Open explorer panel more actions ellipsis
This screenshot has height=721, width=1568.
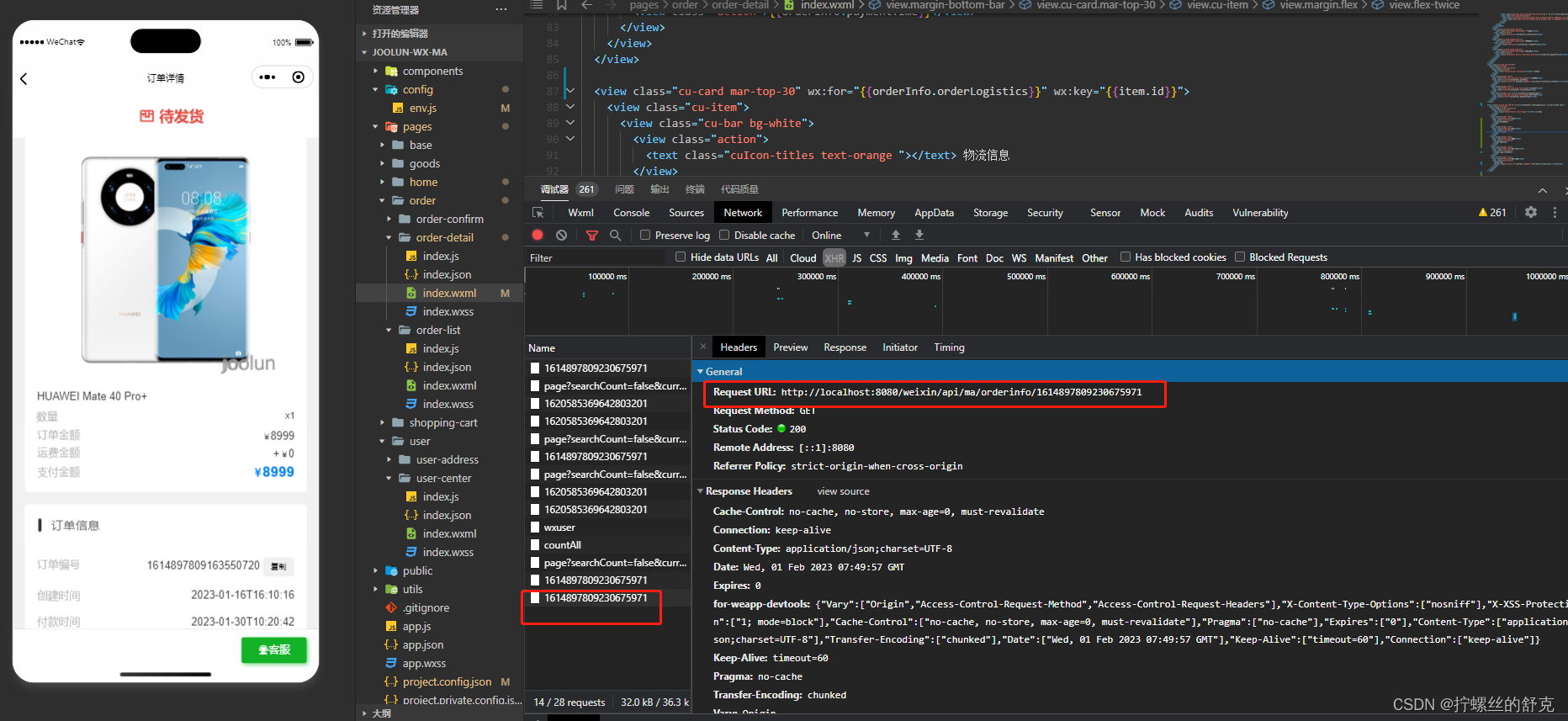click(501, 9)
